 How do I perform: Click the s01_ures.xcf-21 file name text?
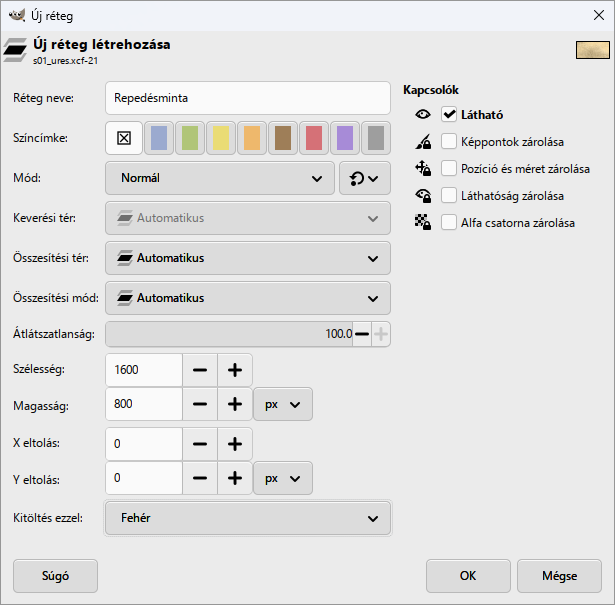point(66,61)
